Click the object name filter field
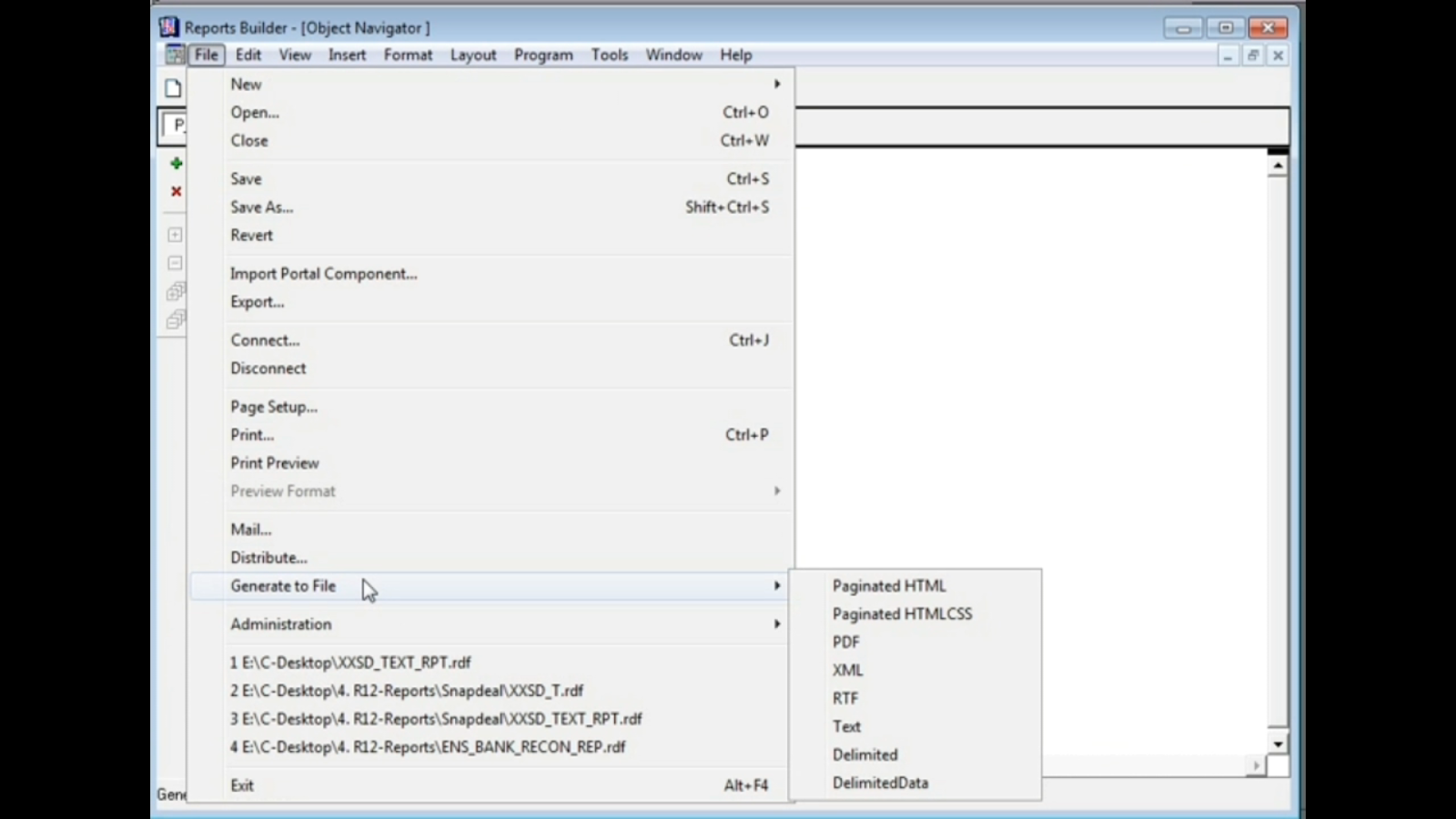Viewport: 1456px width, 819px height. click(178, 126)
